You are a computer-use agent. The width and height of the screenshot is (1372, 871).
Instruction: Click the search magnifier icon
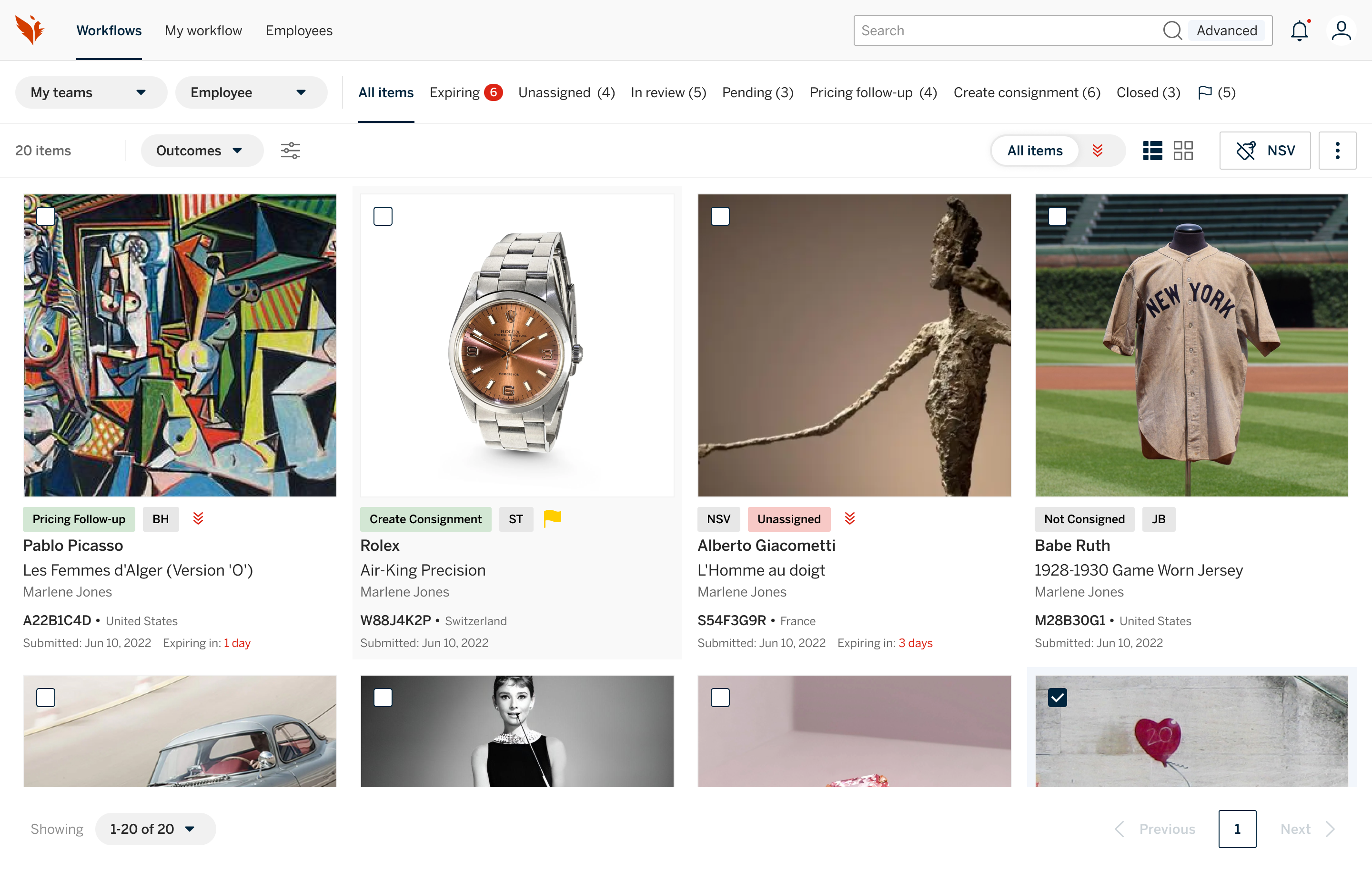click(x=1172, y=30)
